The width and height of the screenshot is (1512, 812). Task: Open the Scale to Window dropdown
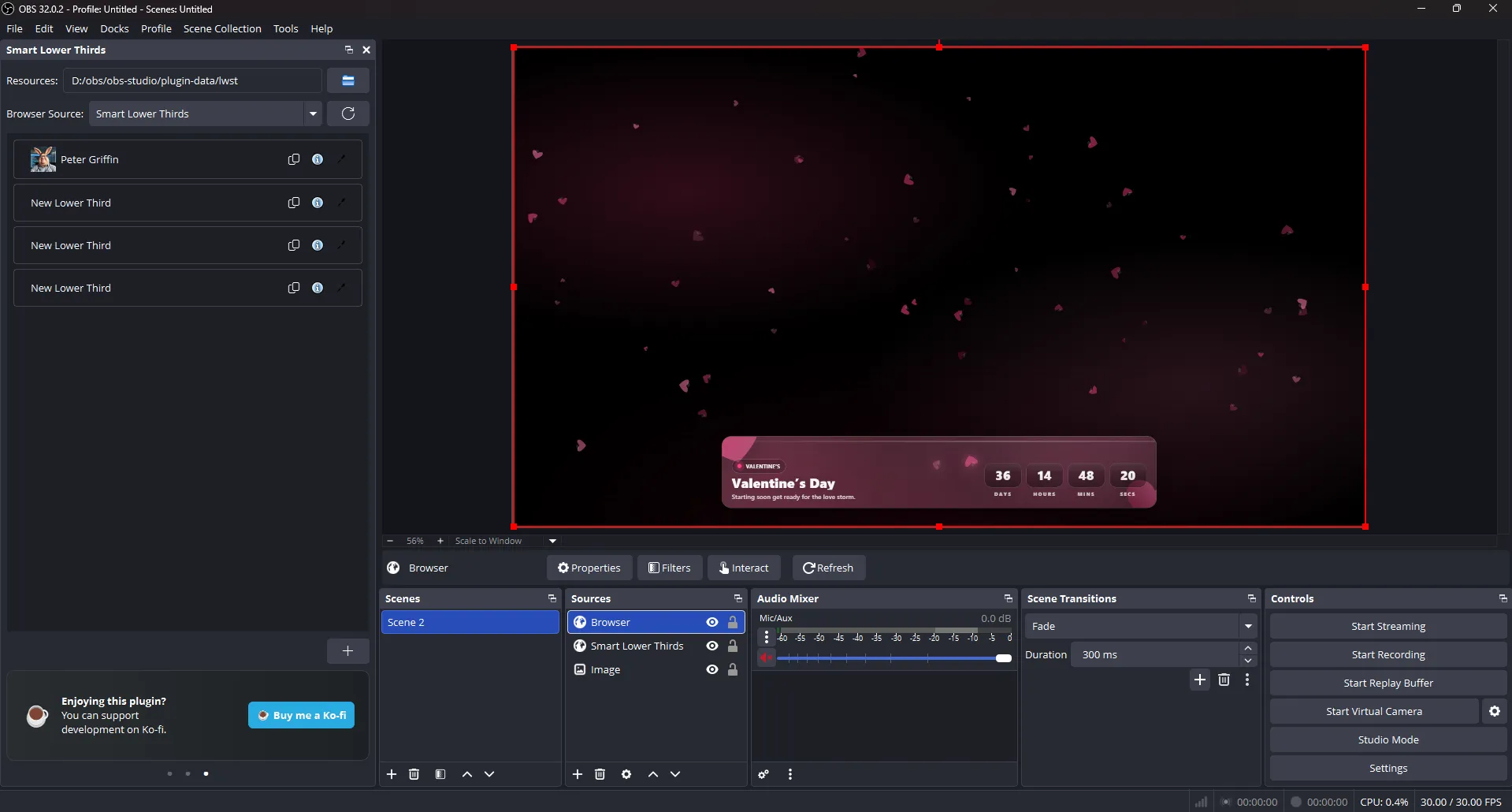[x=552, y=541]
